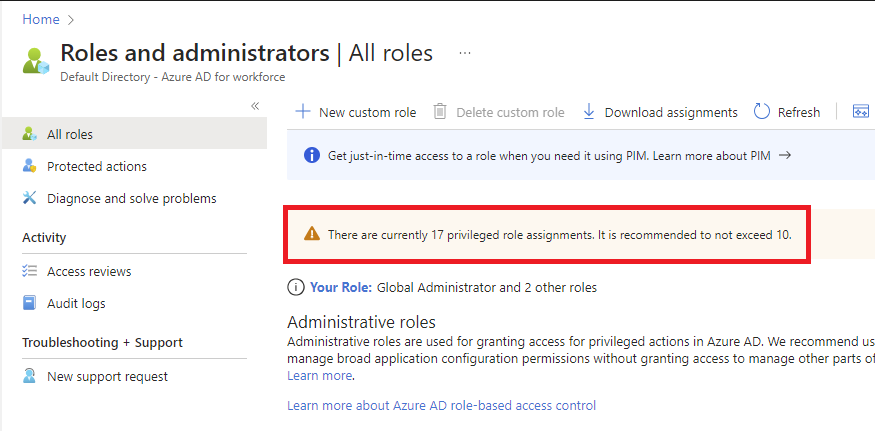
Task: Click the blue info icon in PIM banner
Action: pos(312,156)
